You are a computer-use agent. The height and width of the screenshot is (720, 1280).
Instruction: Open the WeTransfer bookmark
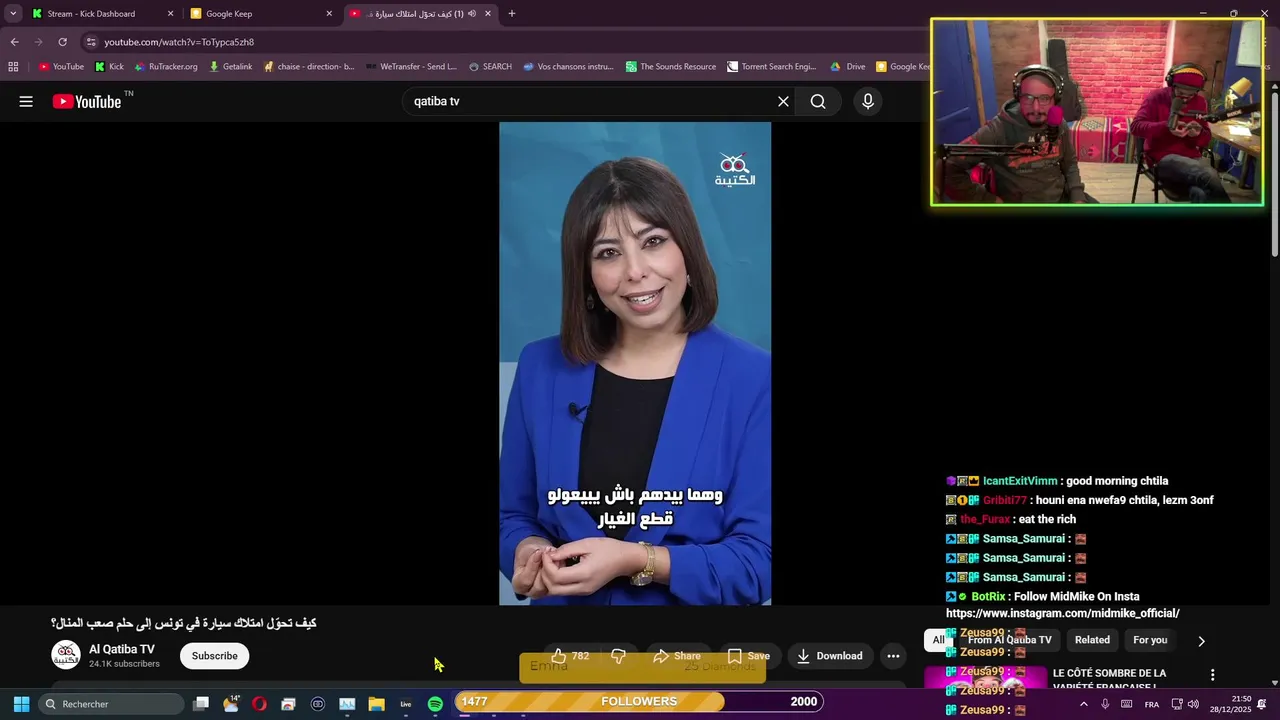411,67
